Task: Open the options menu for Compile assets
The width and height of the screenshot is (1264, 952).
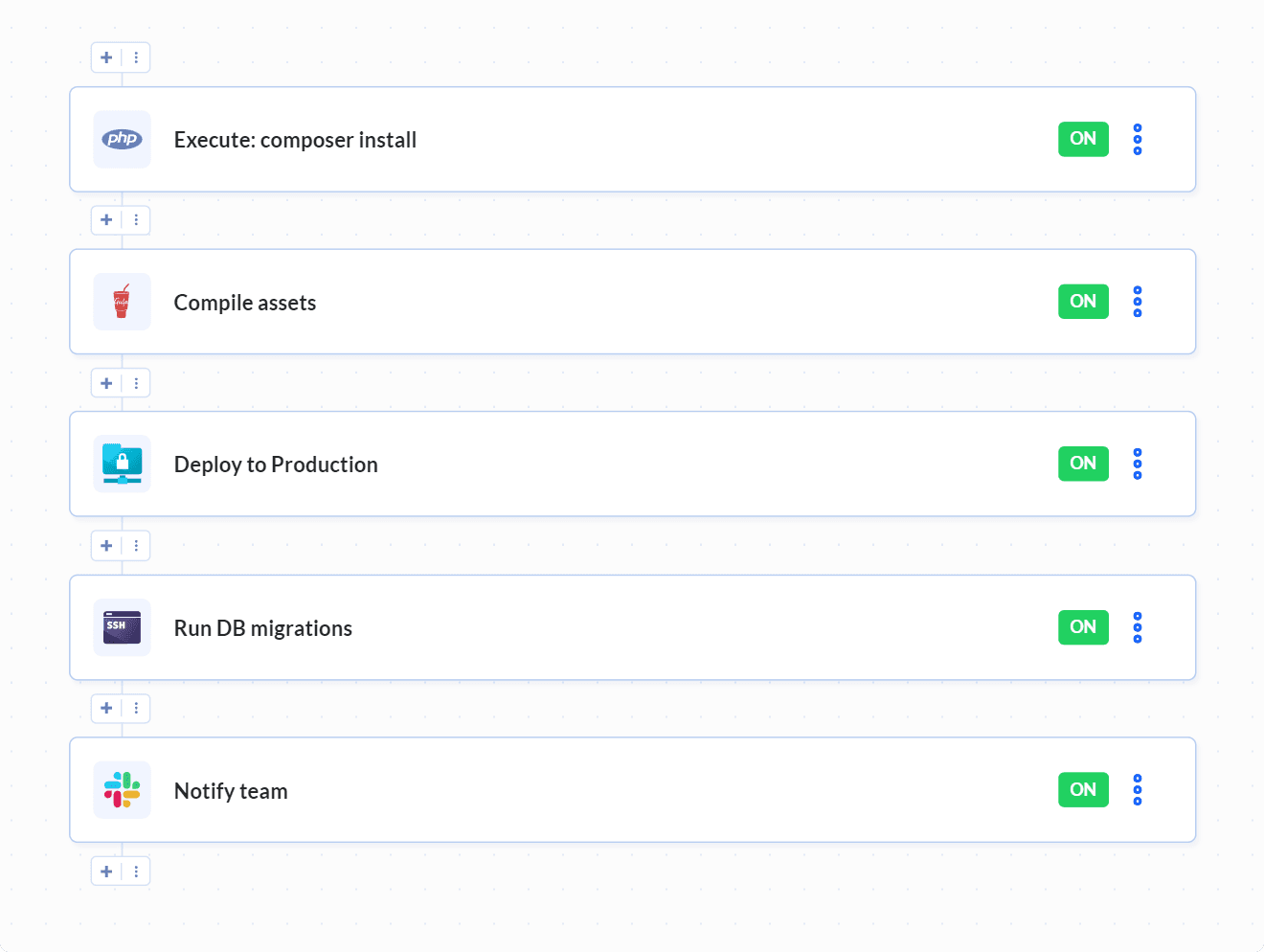Action: (x=1137, y=301)
